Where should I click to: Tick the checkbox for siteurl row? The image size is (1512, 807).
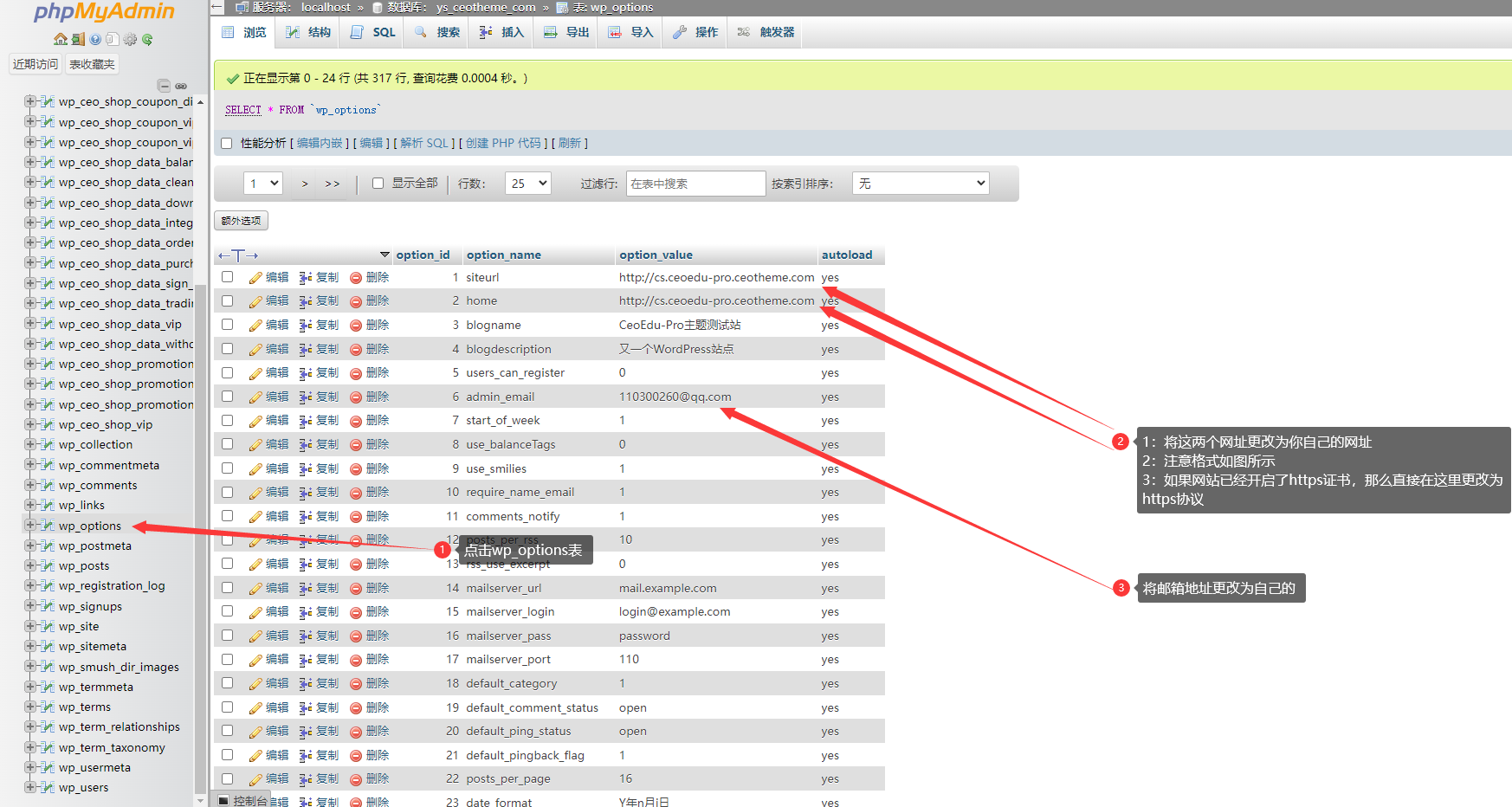227,277
